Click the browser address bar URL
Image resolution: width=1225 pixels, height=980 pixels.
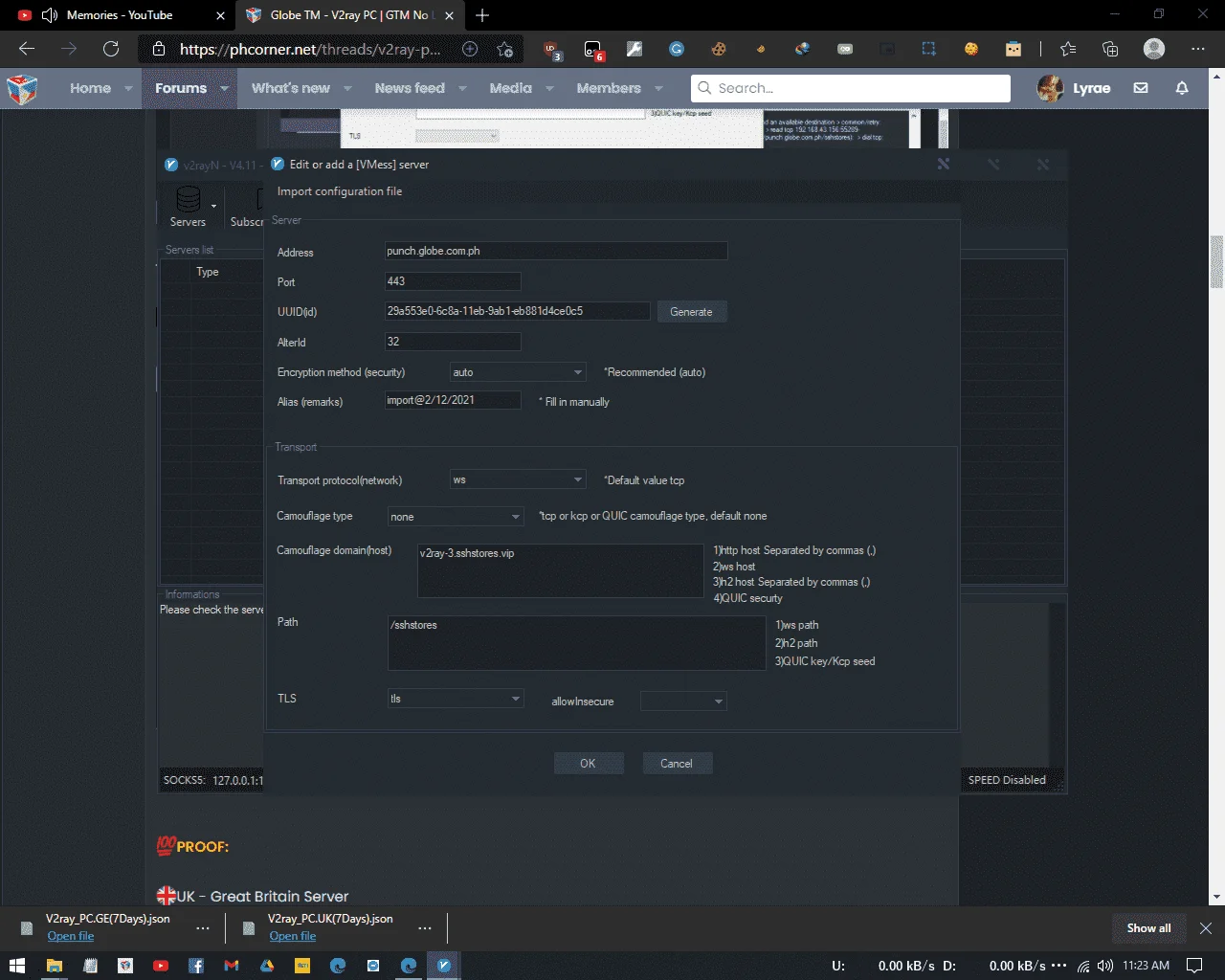[310, 49]
